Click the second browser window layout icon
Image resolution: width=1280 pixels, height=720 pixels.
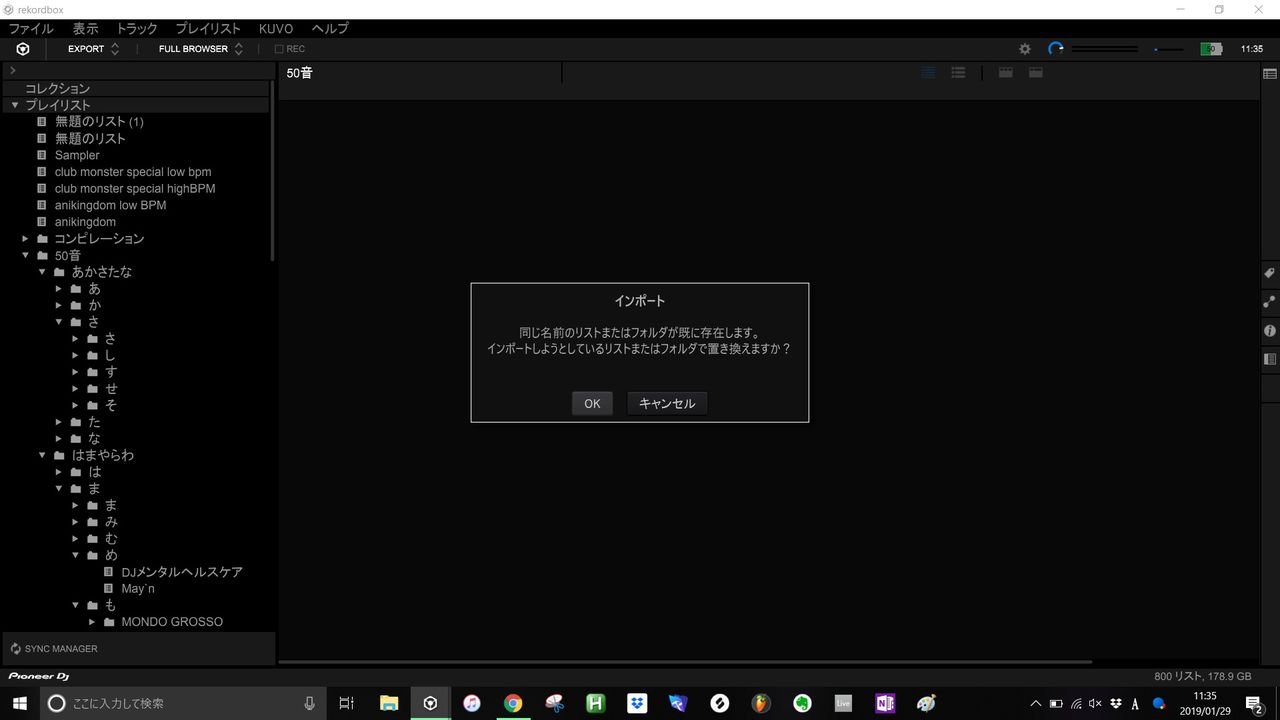click(1036, 73)
